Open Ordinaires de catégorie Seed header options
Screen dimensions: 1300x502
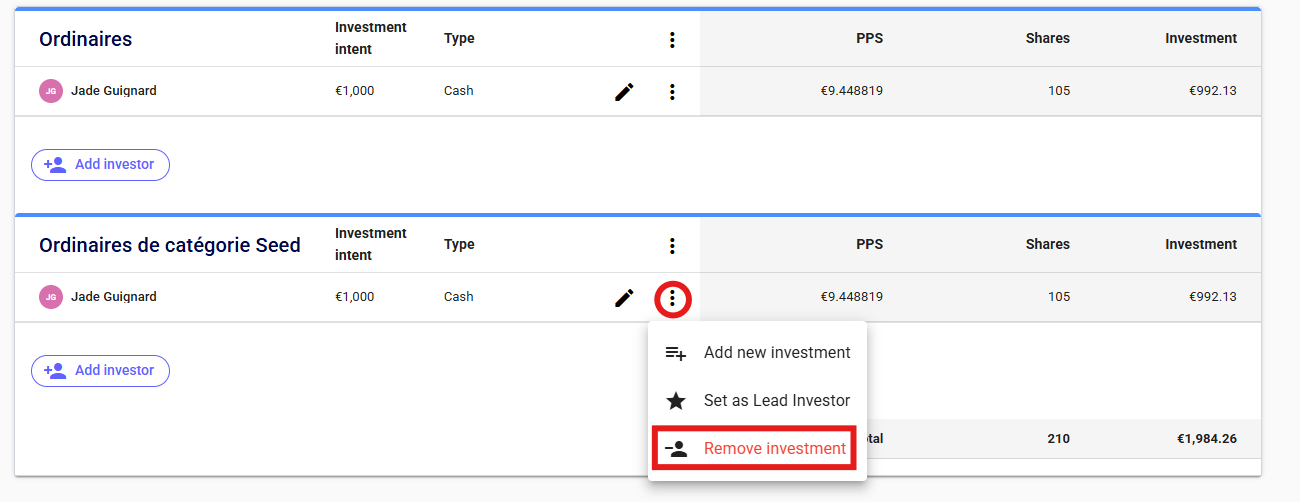tap(672, 246)
